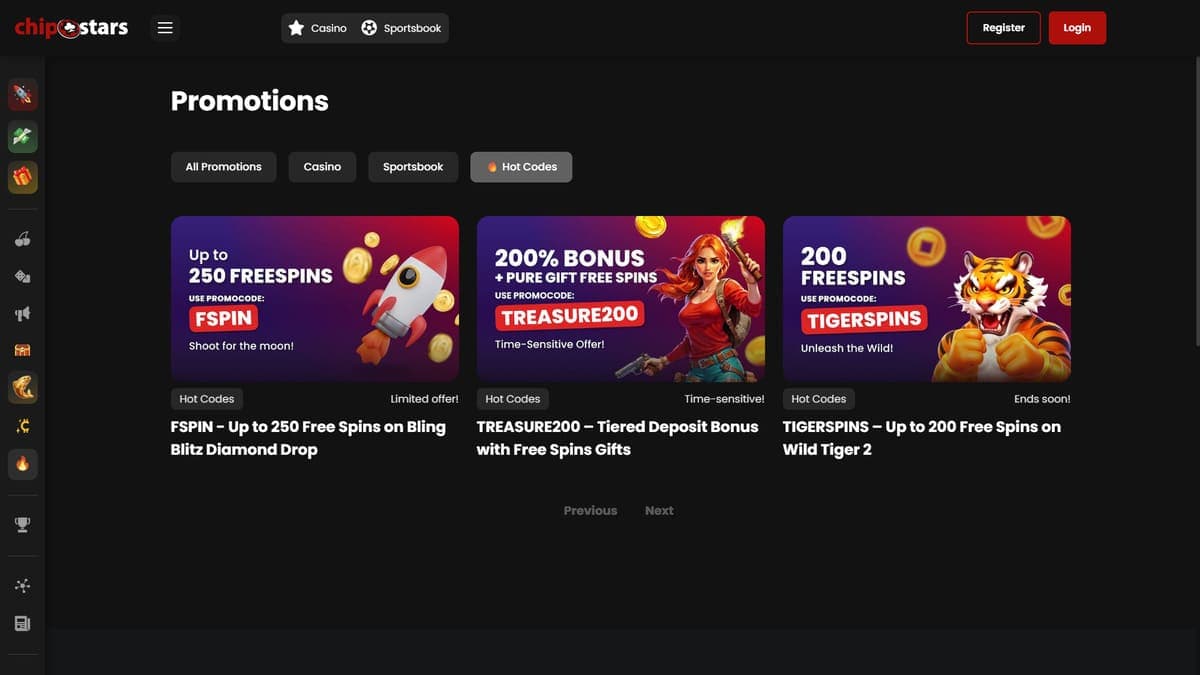Open the red gift box sidebar icon
Screen dimensions: 1200x675
[23, 177]
